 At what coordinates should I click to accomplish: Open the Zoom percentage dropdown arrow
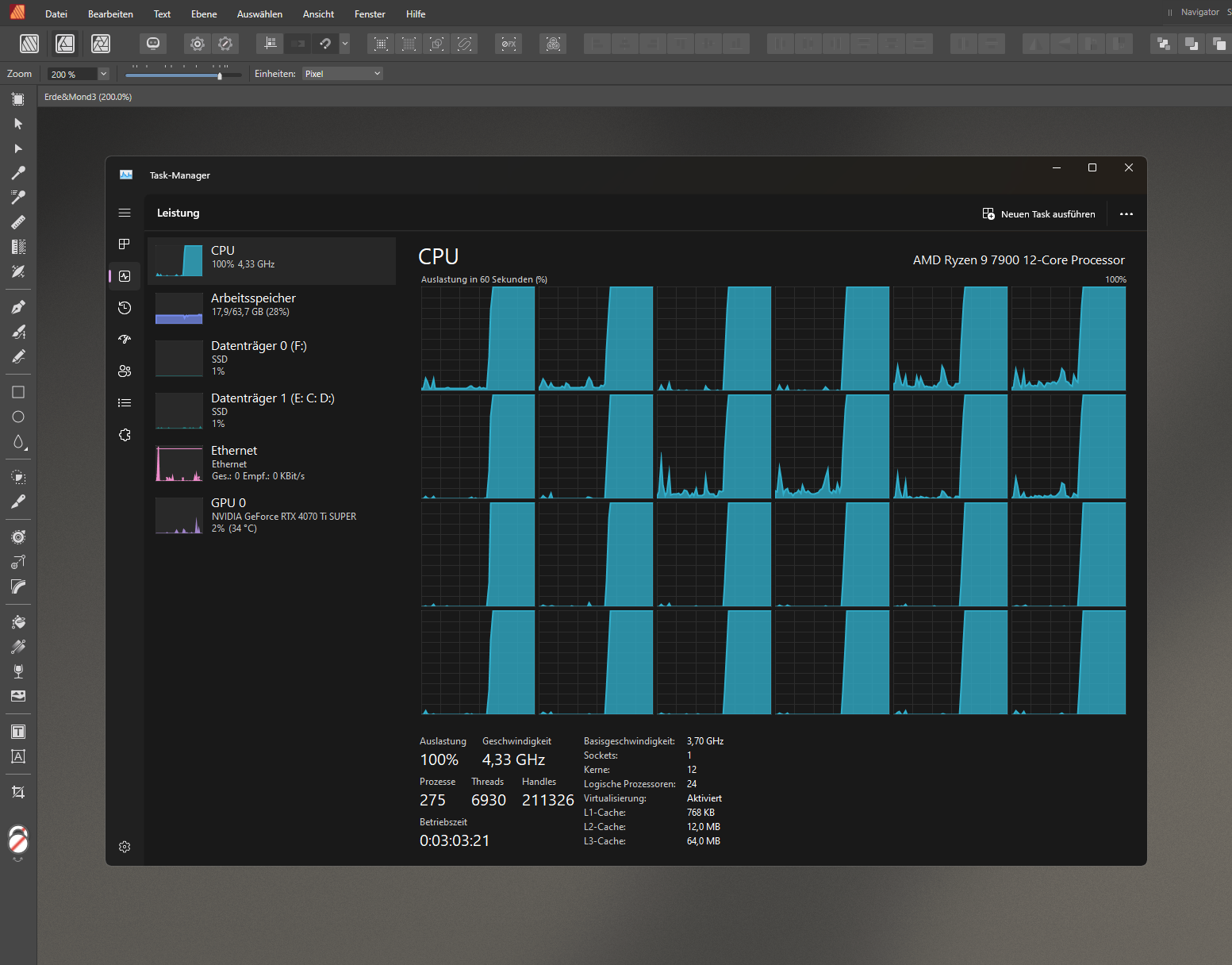pyautogui.click(x=103, y=74)
